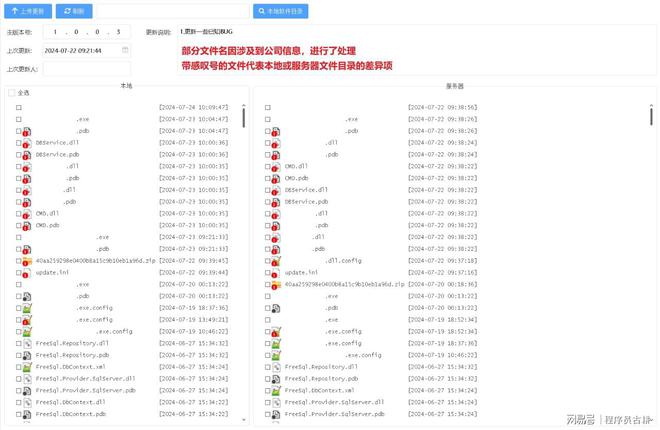Click local FreeSql.Provider.SqlServer.dll file icon
Viewport: 660px width, 430px height.
click(x=27, y=379)
